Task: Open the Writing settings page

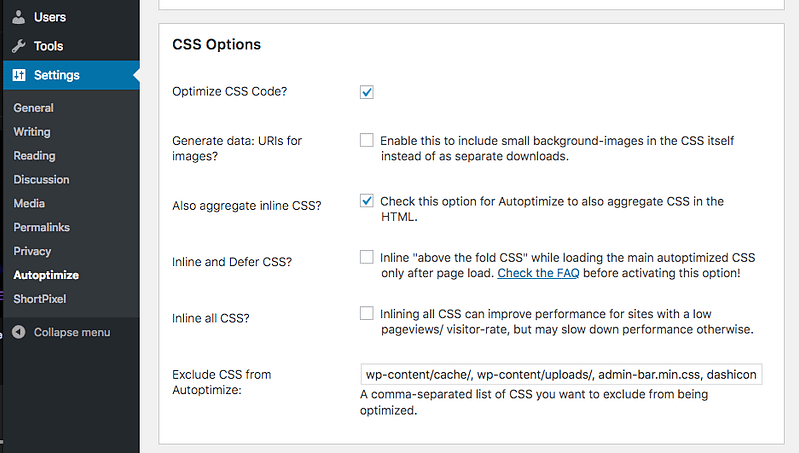Action: [32, 132]
